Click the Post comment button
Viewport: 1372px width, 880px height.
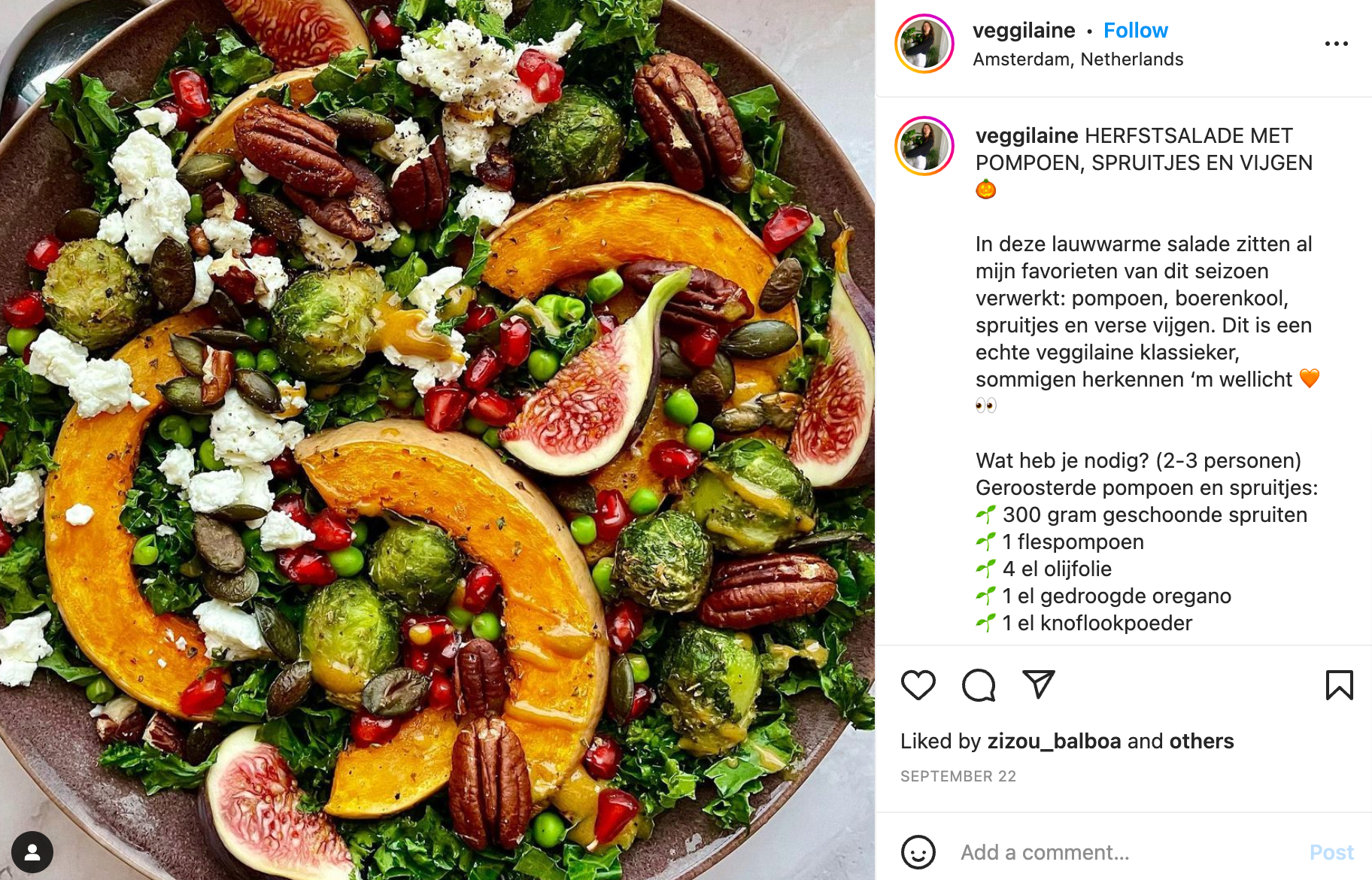click(1331, 852)
